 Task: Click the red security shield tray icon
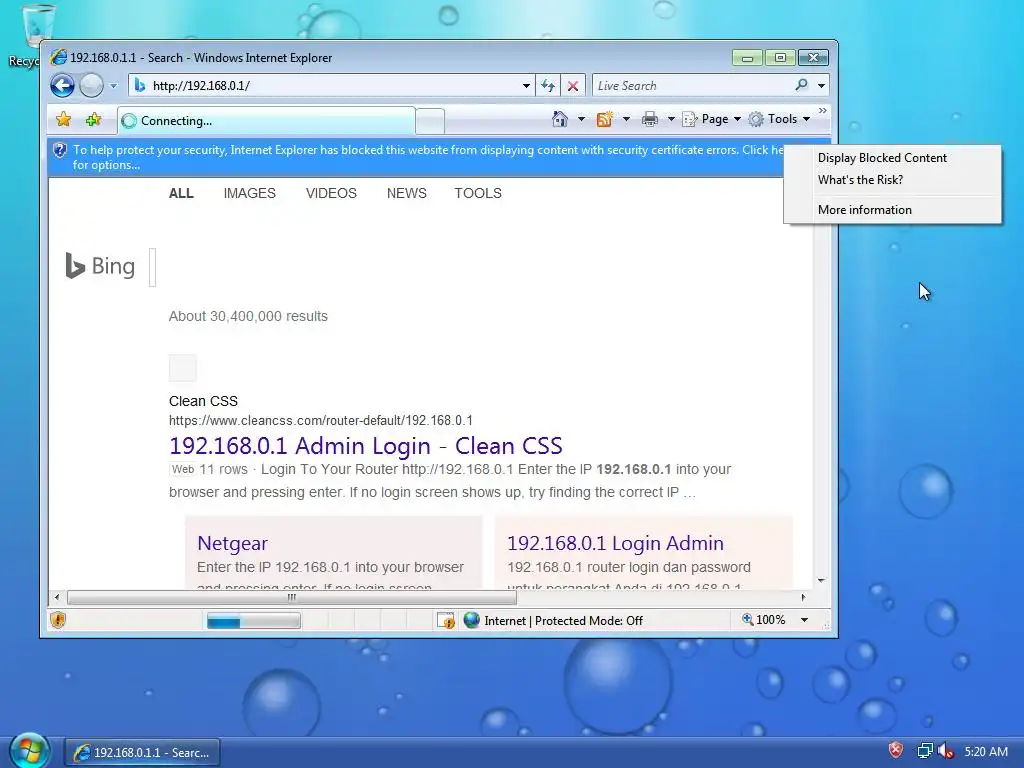point(896,750)
